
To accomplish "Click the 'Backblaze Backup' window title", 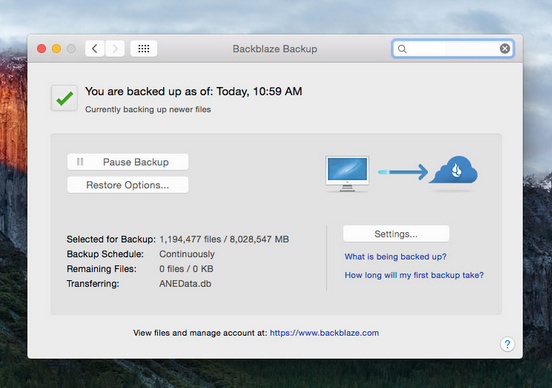I will pos(275,49).
